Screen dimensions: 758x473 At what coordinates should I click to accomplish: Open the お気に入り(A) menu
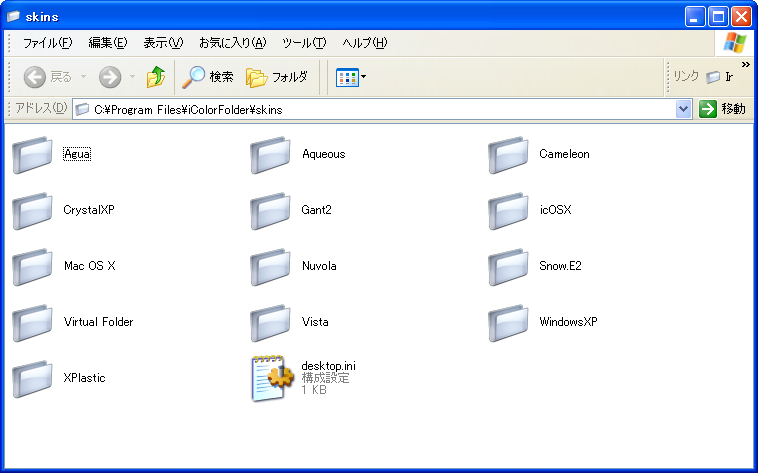coord(233,43)
